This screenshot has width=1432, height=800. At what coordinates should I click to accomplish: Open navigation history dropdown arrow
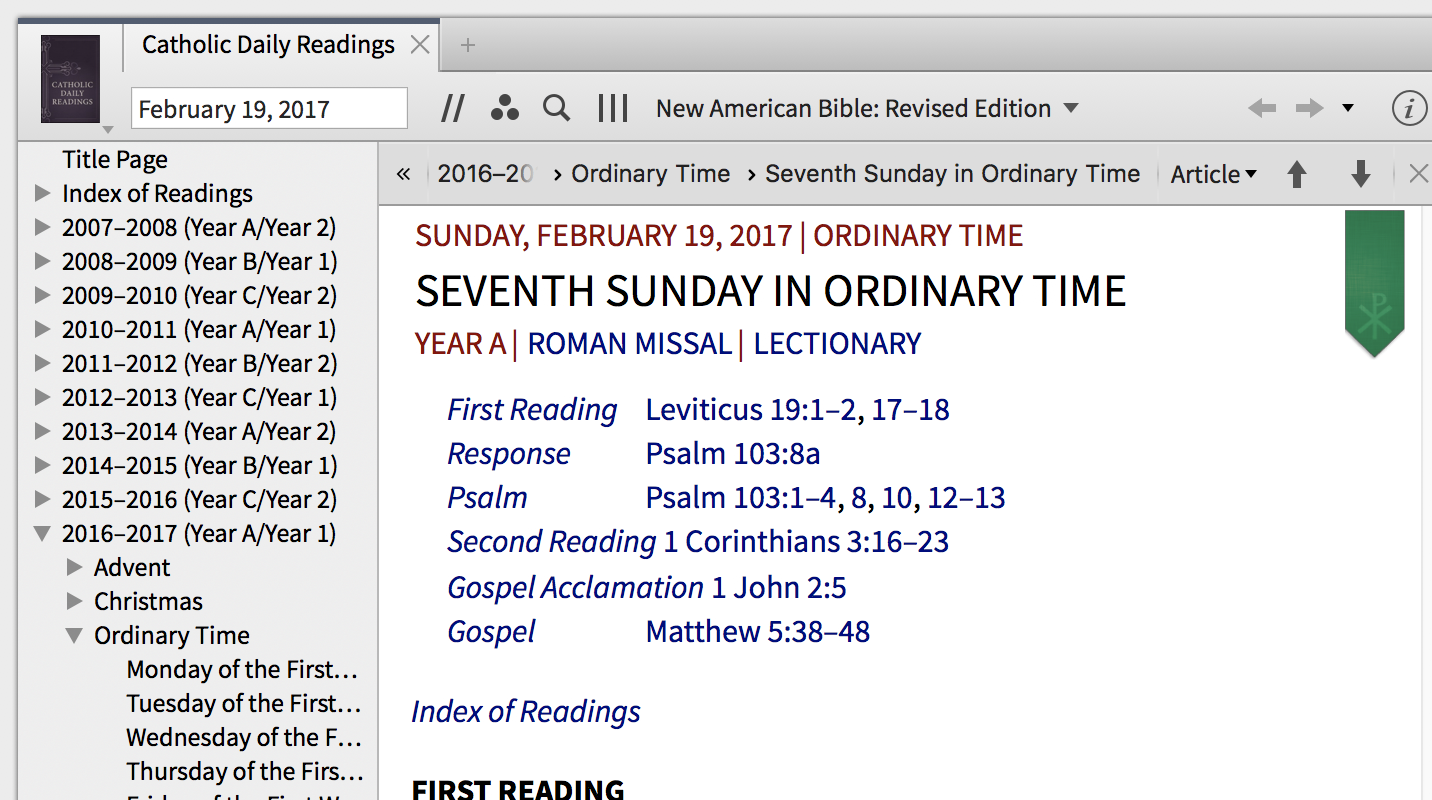(1348, 108)
